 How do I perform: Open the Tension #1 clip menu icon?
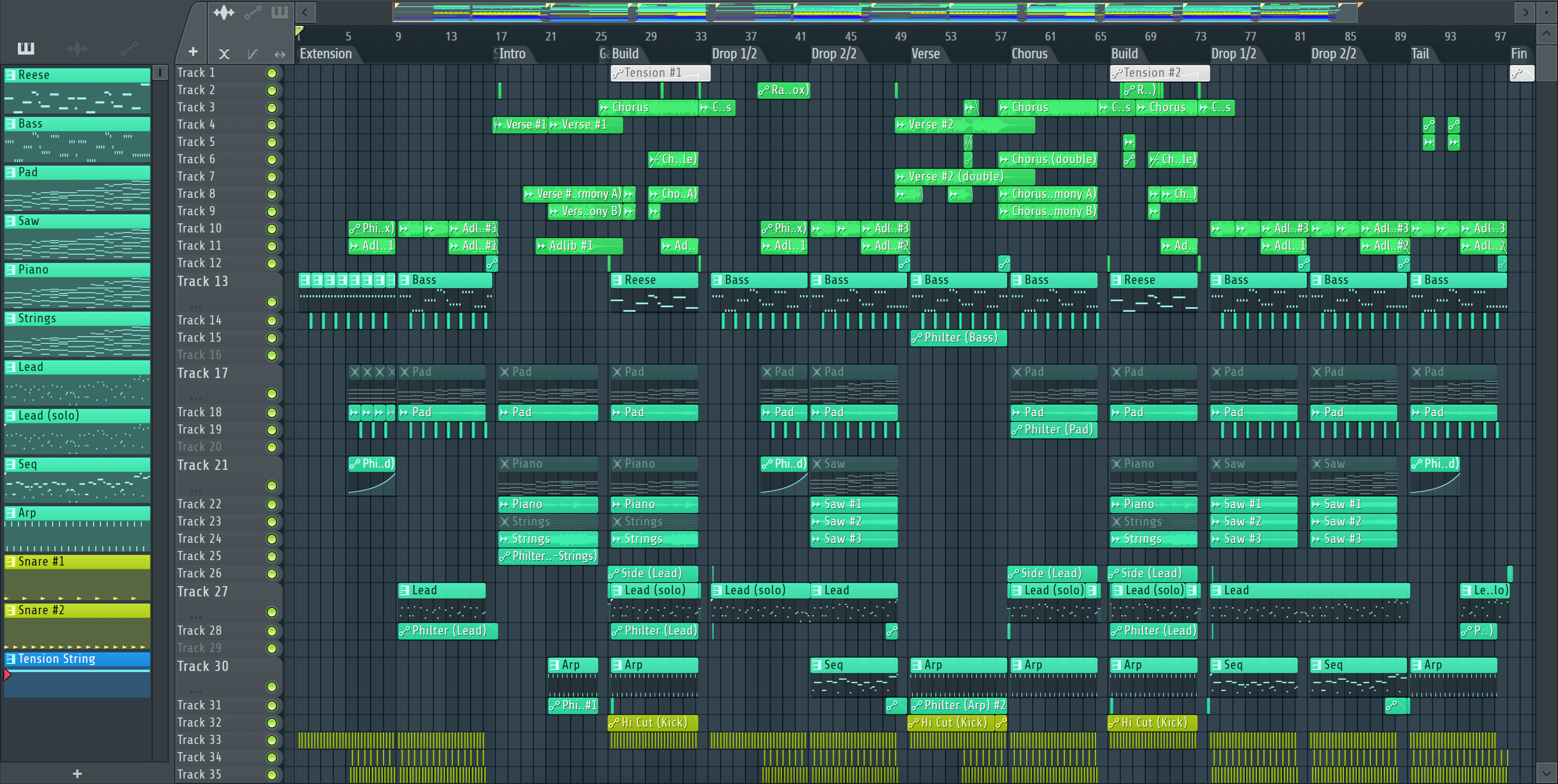click(617, 73)
